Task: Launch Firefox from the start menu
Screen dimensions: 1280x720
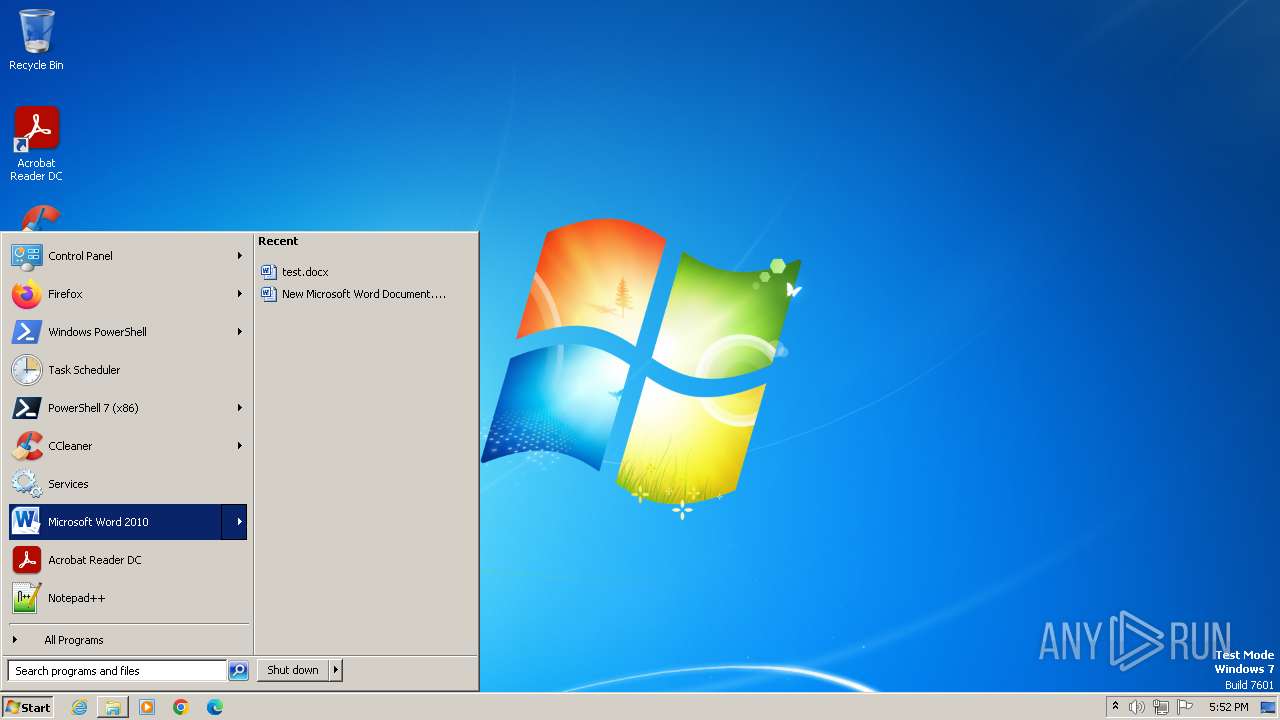Action: coord(128,294)
